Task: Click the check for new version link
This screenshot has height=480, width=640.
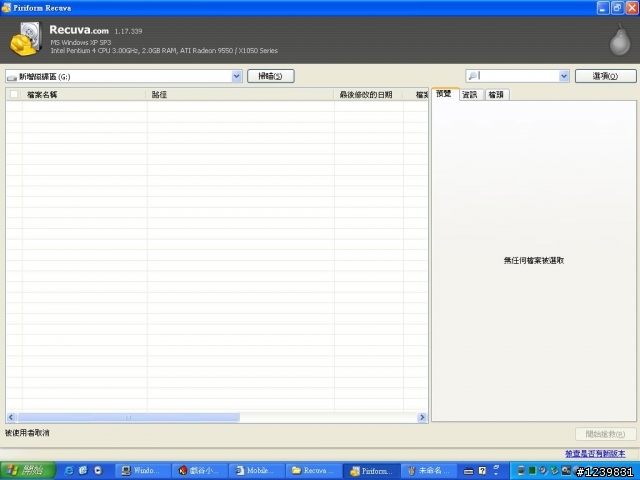Action: tap(595, 453)
